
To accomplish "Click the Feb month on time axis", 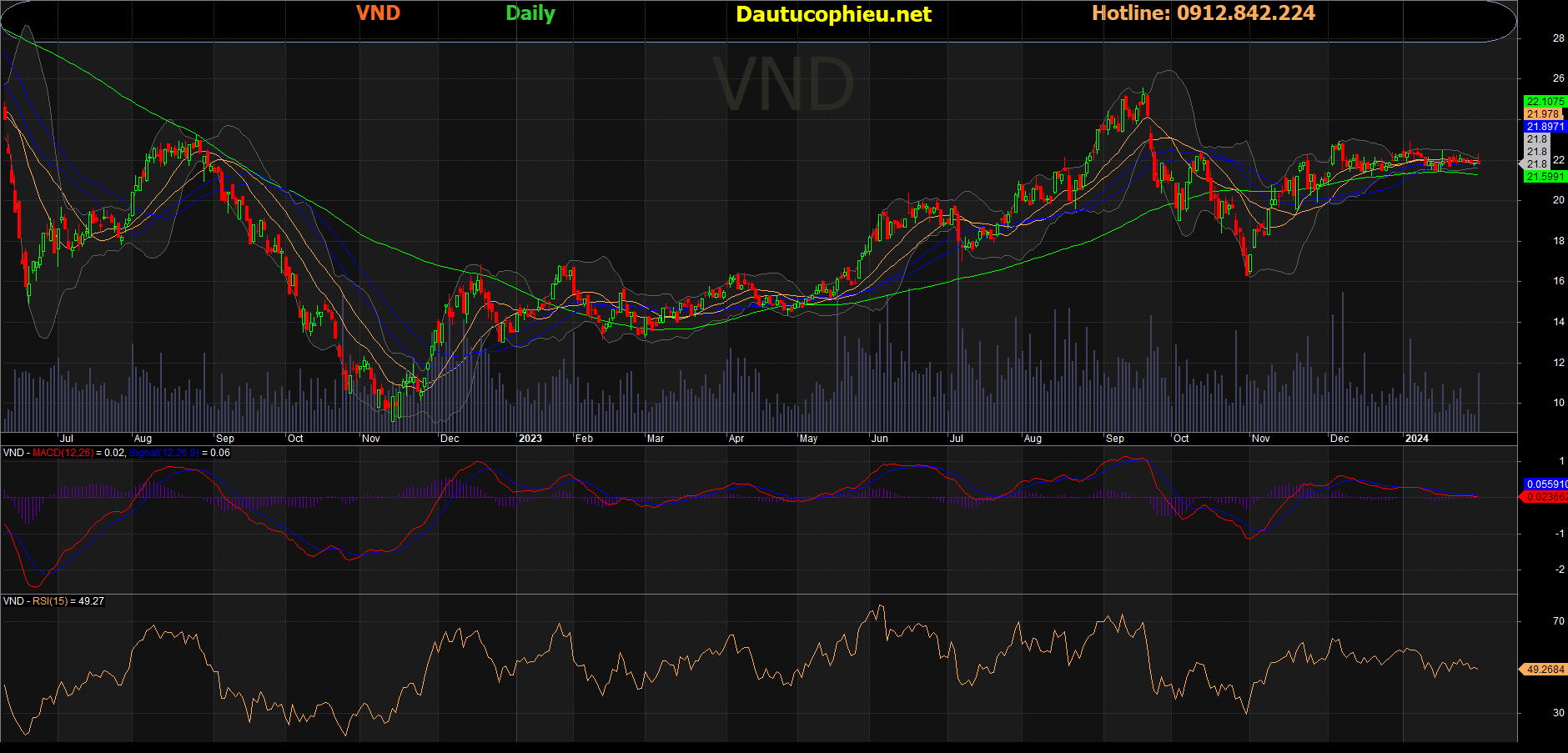I will click(584, 439).
